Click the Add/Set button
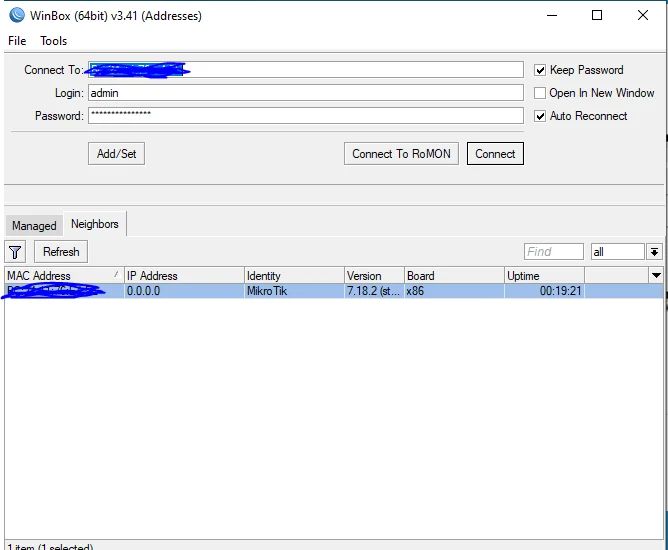The height and width of the screenshot is (550, 668). point(116,153)
